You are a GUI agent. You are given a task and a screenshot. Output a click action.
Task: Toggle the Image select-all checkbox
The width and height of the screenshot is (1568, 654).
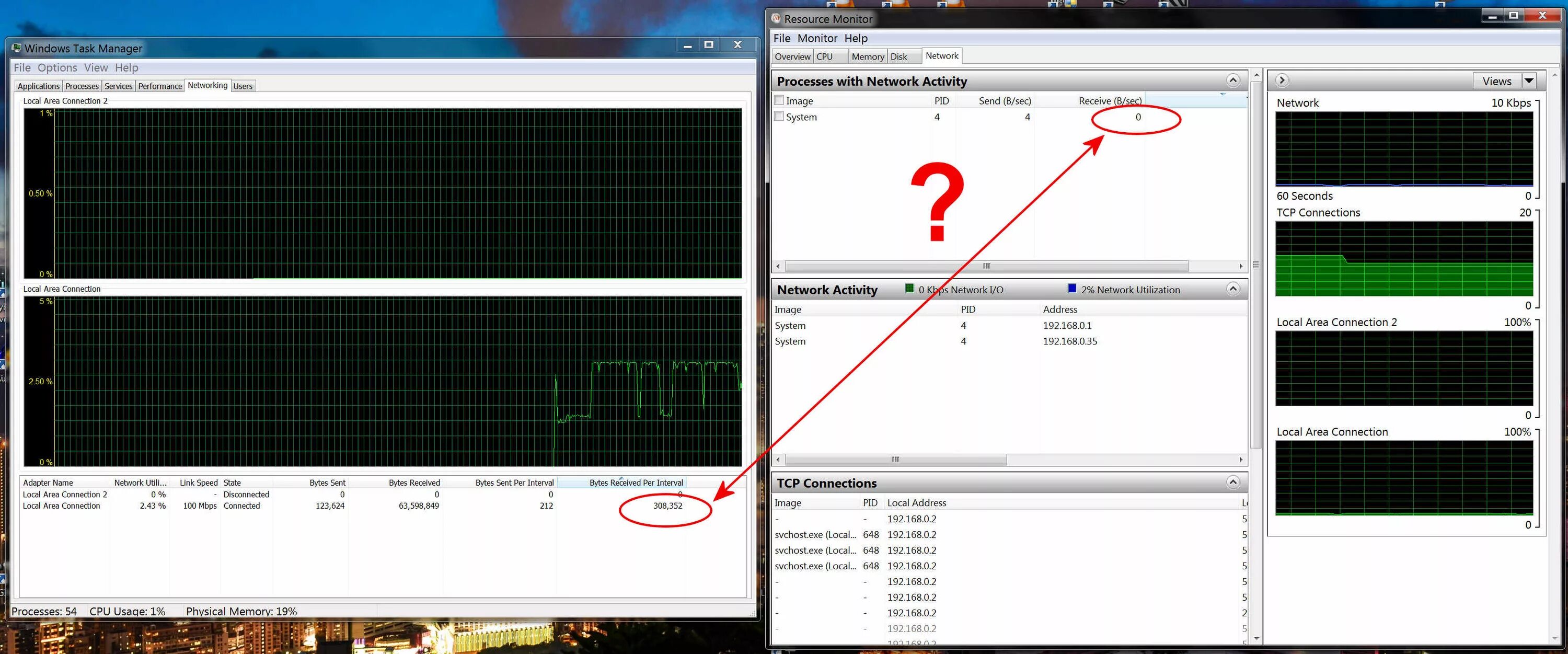pyautogui.click(x=779, y=100)
